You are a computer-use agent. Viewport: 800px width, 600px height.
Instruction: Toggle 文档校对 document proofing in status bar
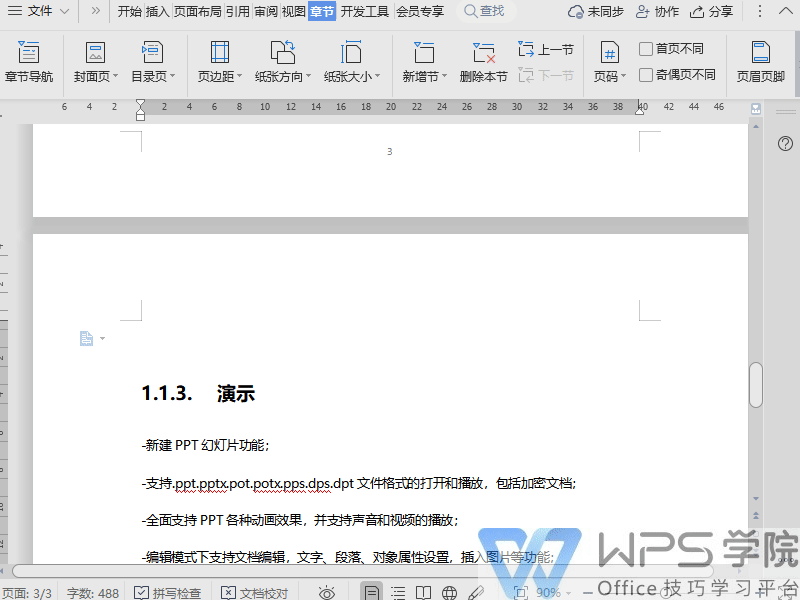255,593
